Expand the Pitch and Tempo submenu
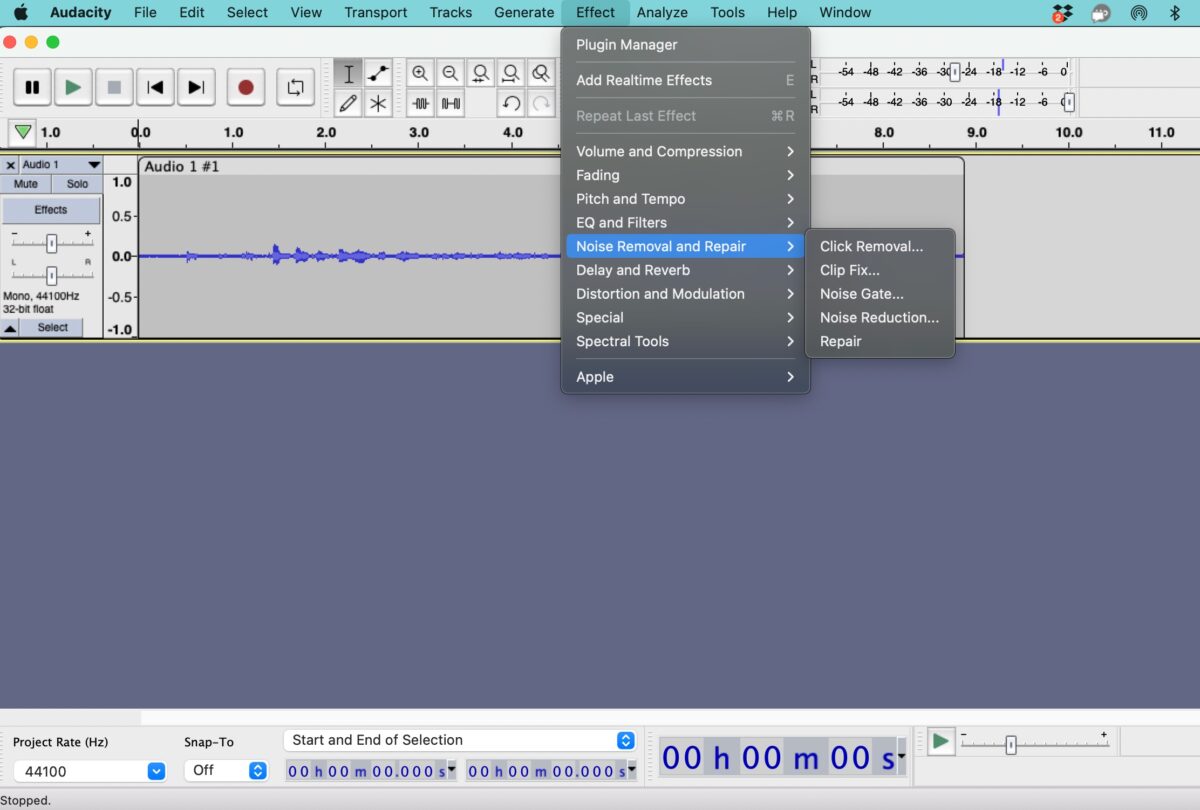The height and width of the screenshot is (810, 1200). point(686,199)
